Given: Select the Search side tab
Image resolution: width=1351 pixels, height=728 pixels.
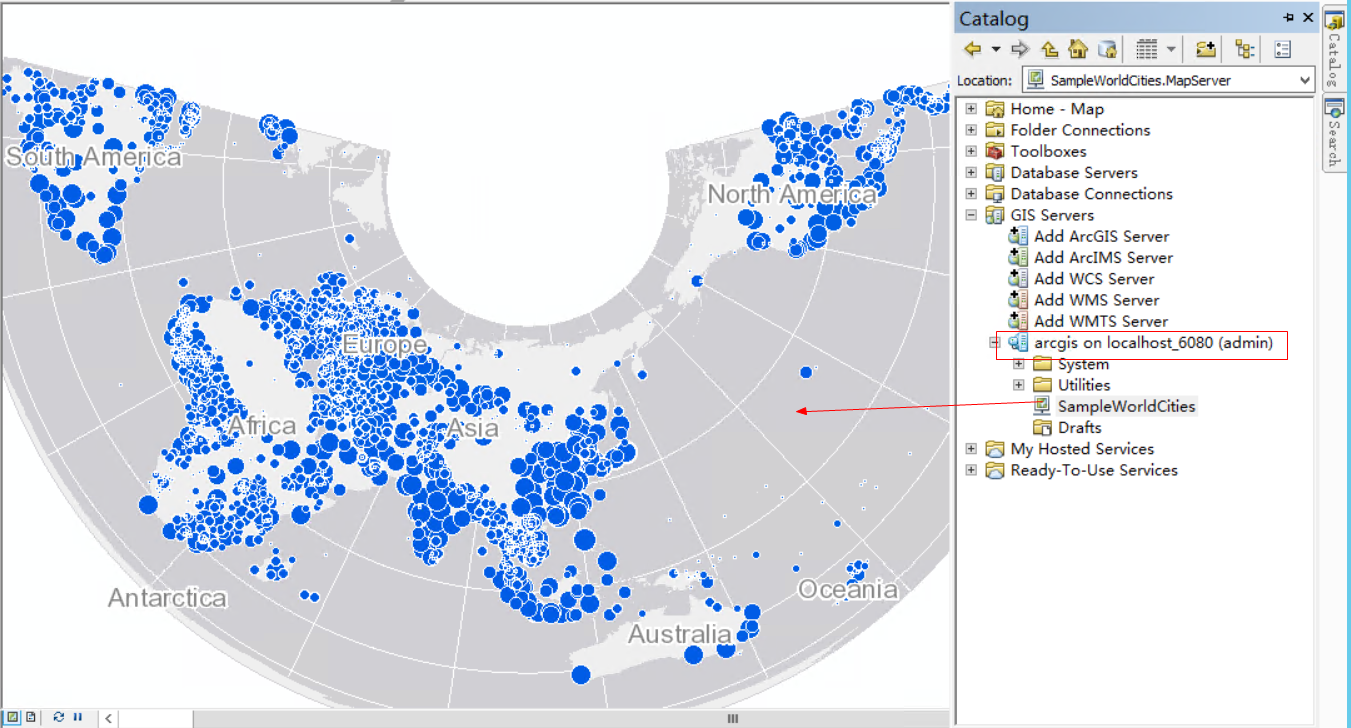Looking at the screenshot, I should tap(1333, 132).
